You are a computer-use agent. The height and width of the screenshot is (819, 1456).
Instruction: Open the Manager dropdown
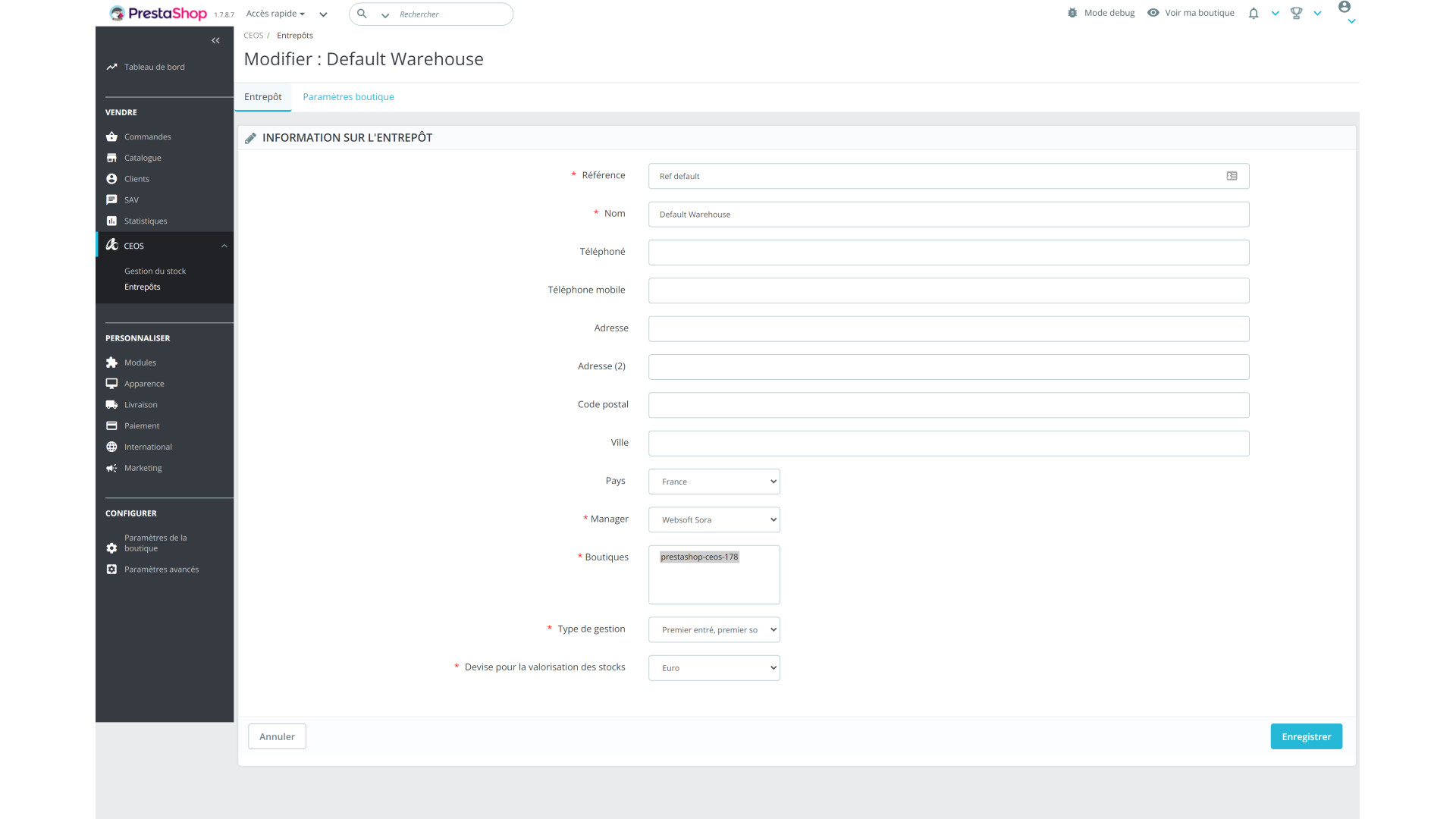point(714,520)
